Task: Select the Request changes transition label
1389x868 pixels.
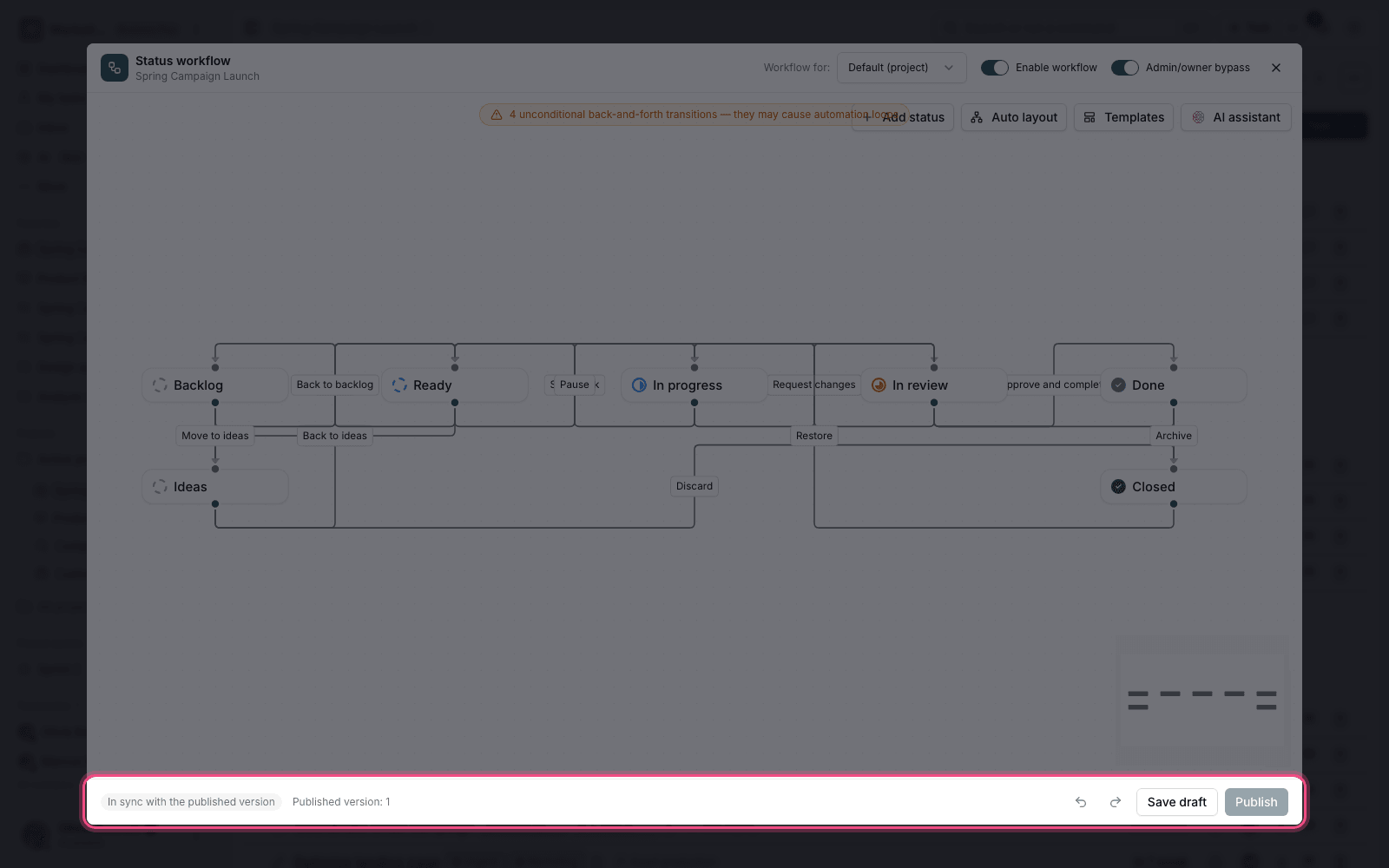Action: click(x=814, y=385)
